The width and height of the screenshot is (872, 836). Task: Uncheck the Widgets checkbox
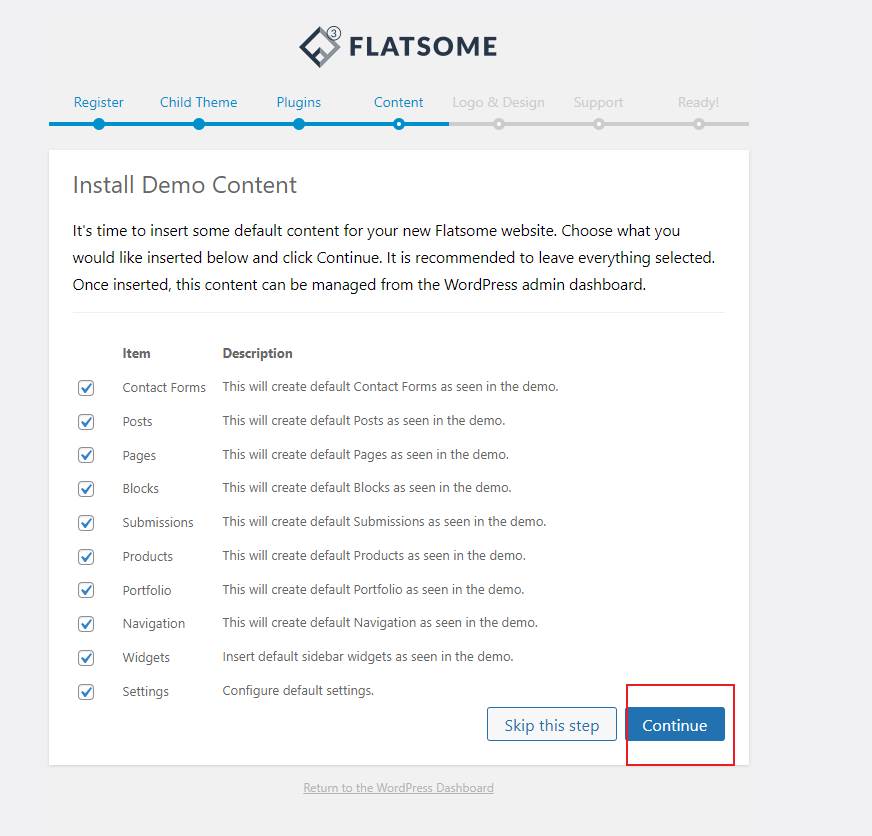[86, 658]
